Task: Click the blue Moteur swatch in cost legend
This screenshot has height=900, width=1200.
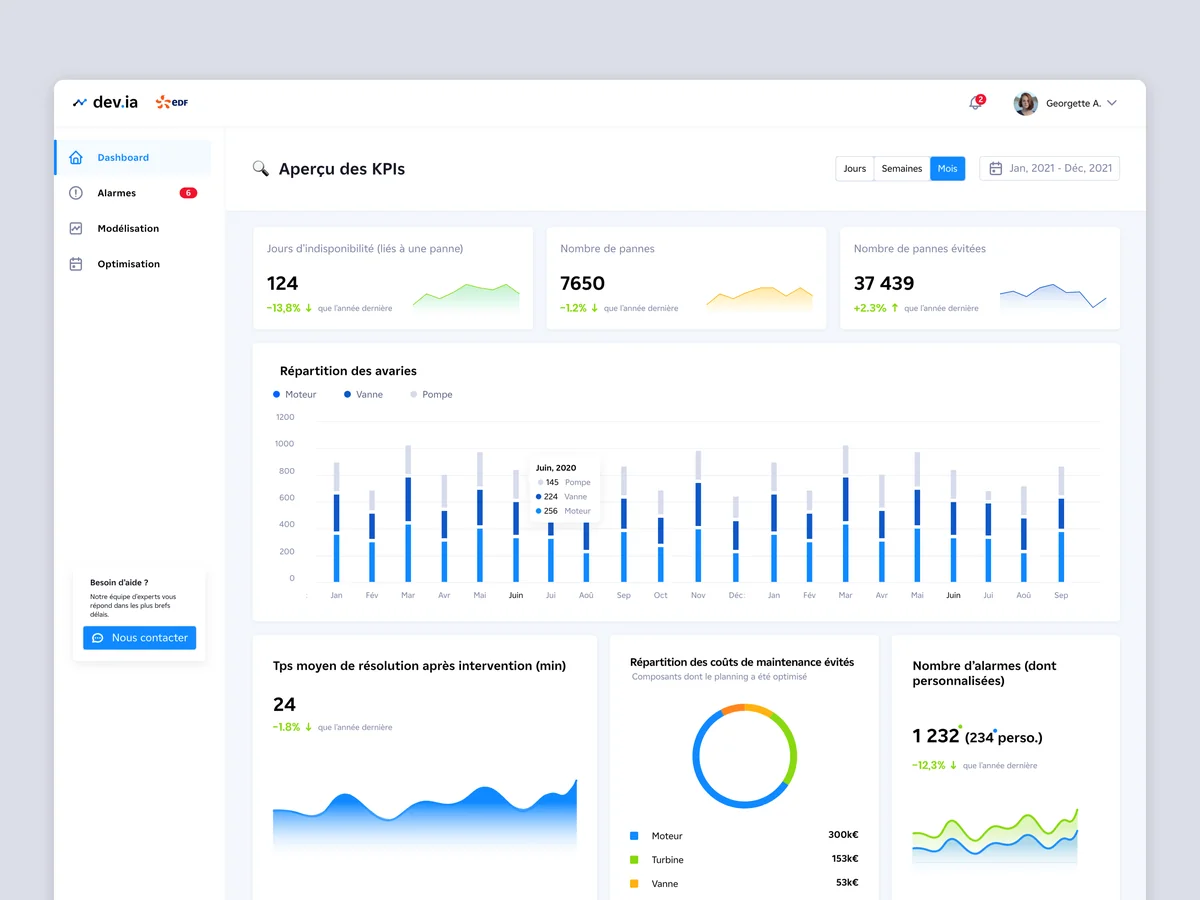Action: pyautogui.click(x=634, y=836)
